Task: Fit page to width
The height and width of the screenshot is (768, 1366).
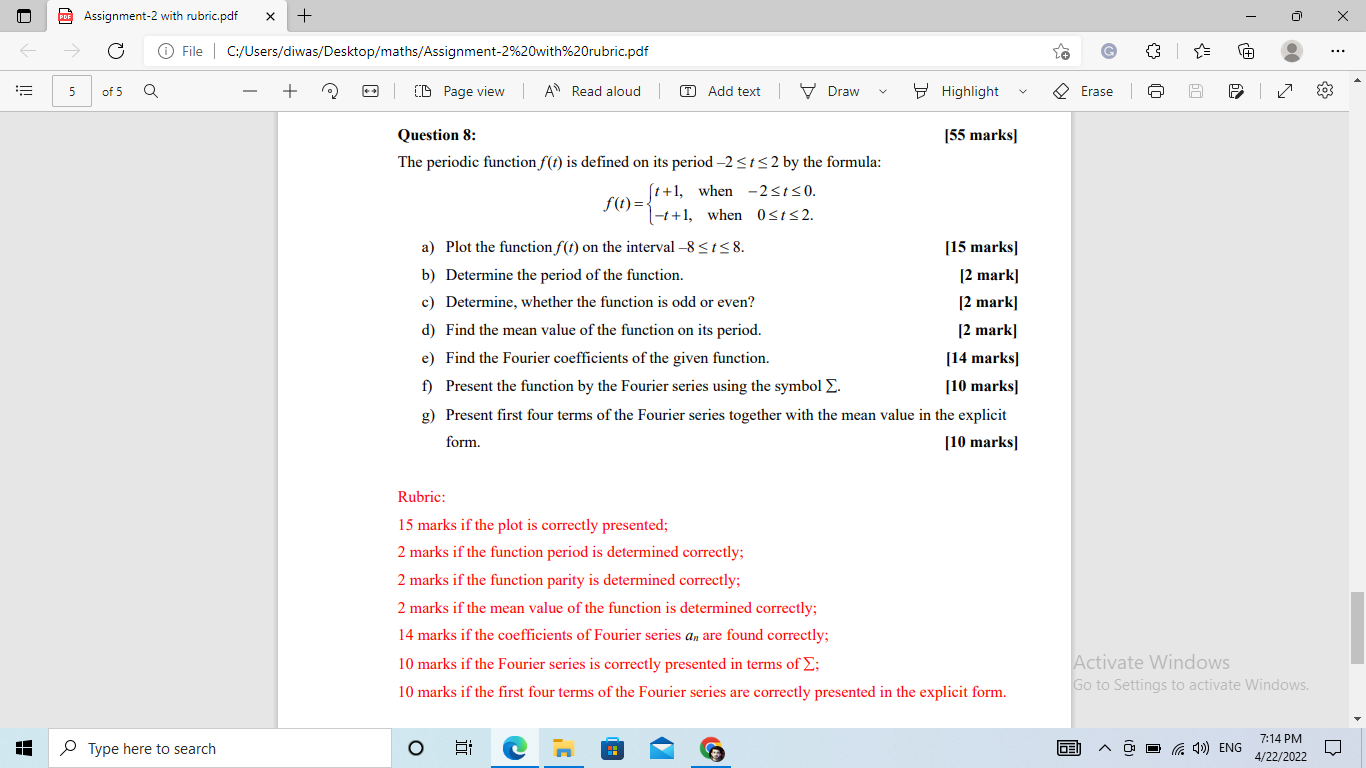Action: (370, 91)
